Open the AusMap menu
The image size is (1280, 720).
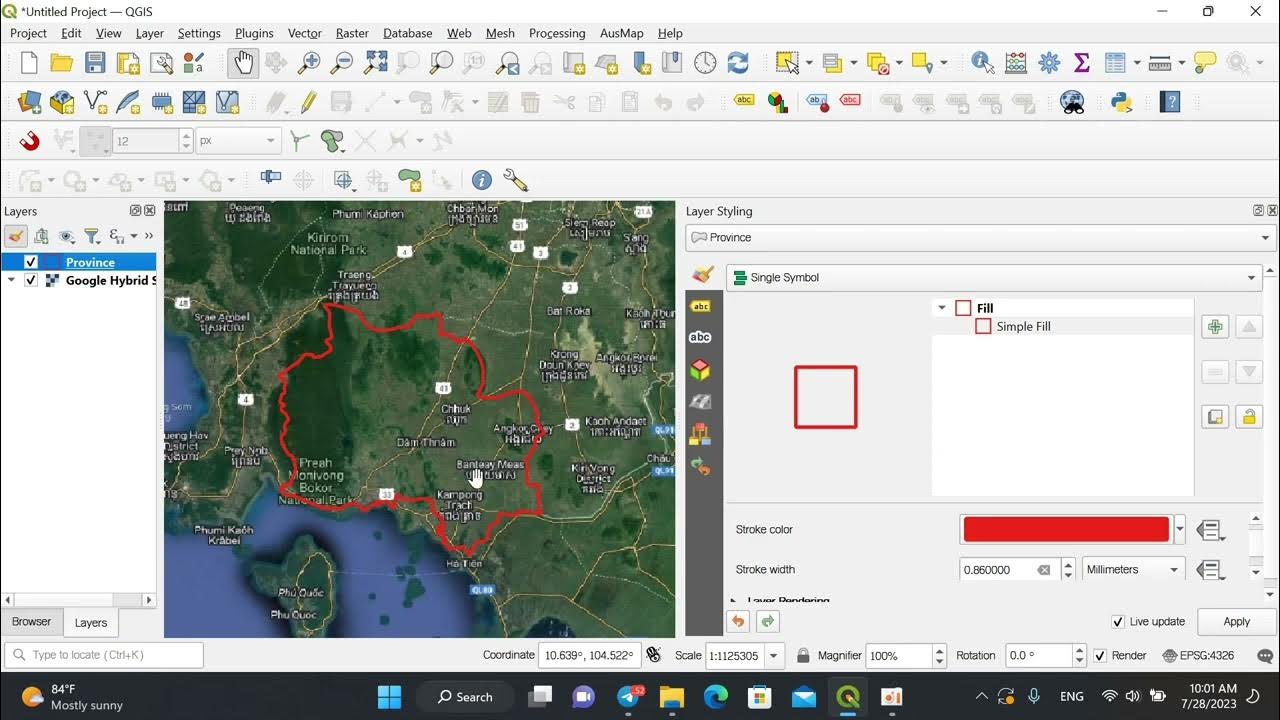pos(622,33)
